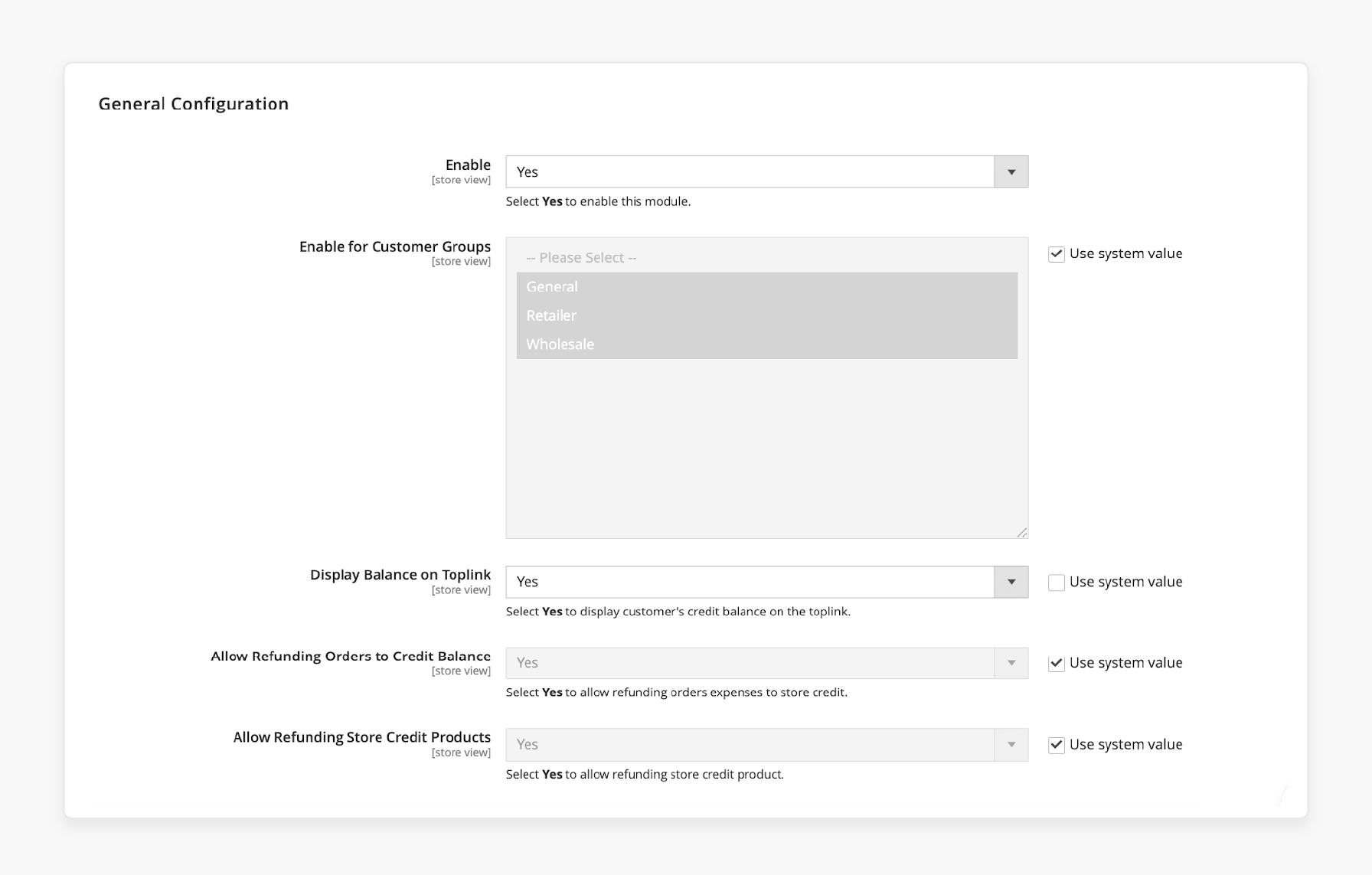Toggle Use system value for Refunding Orders
Viewport: 1372px width, 875px height.
[x=1057, y=664]
